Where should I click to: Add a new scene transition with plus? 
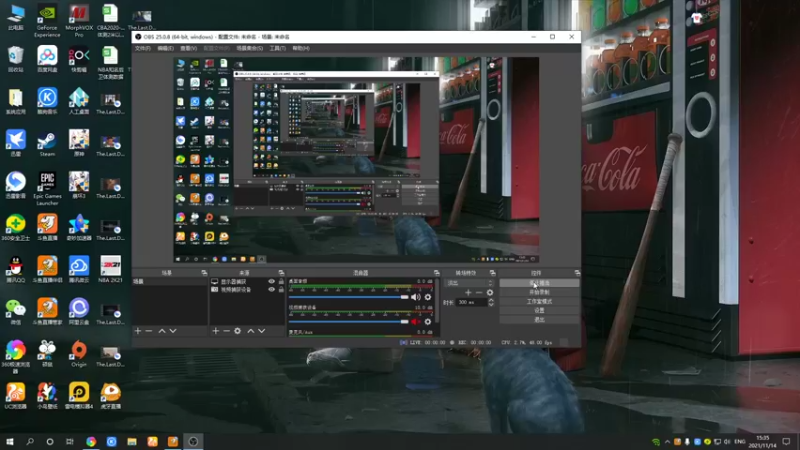tap(468, 292)
